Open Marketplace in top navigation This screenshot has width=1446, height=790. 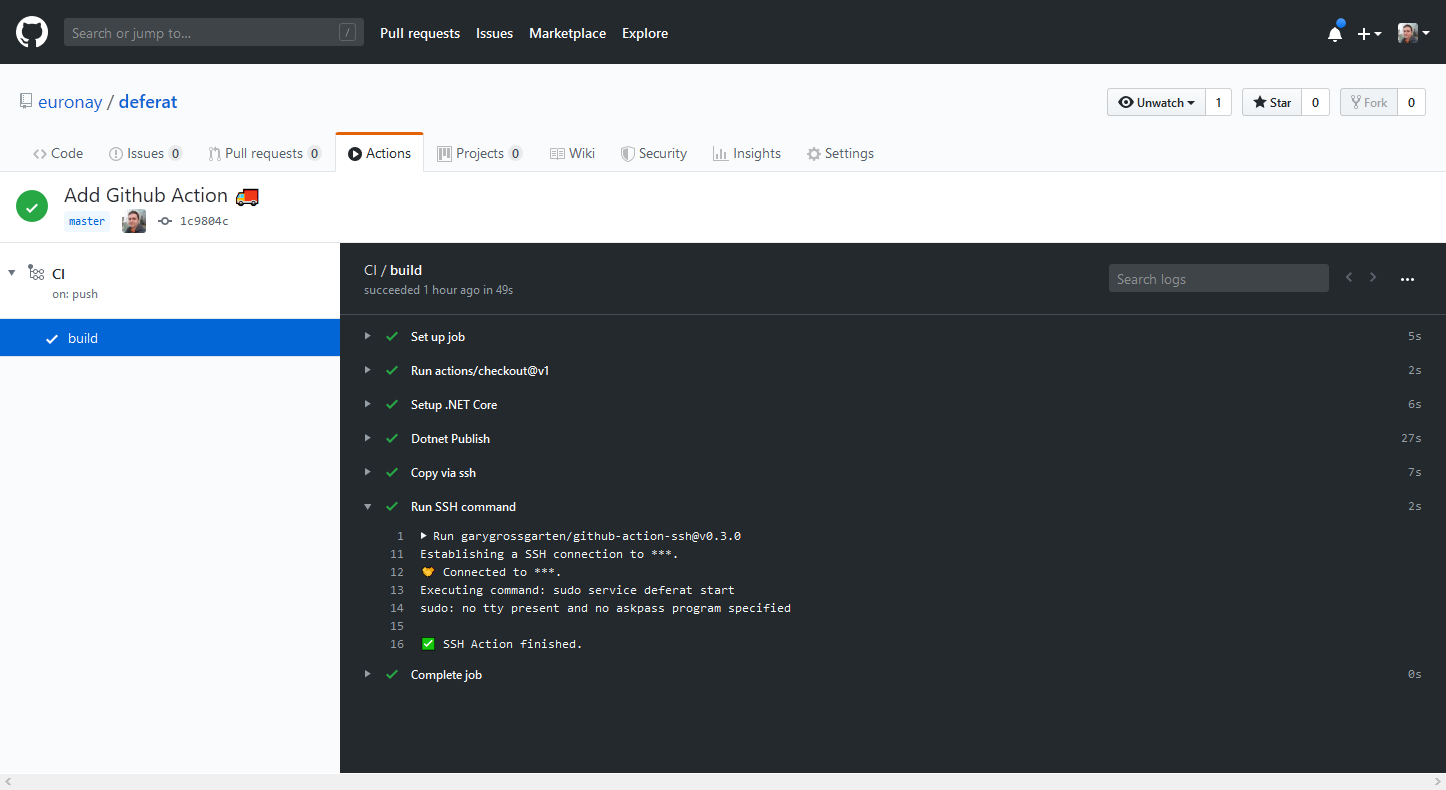pyautogui.click(x=567, y=33)
